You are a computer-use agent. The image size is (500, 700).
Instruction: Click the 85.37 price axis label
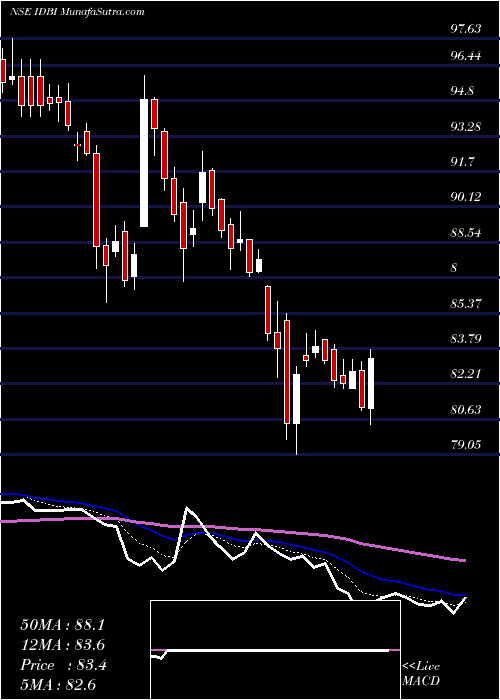click(466, 304)
